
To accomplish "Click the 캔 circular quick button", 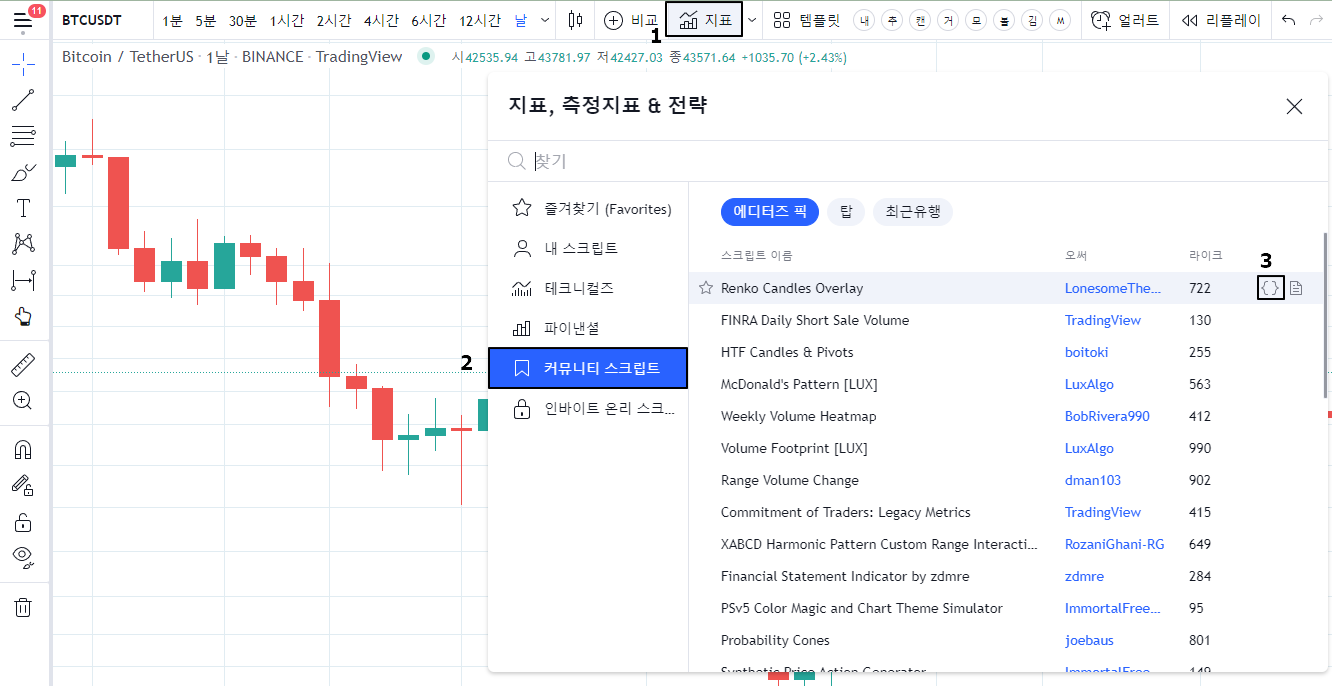I will 922,20.
